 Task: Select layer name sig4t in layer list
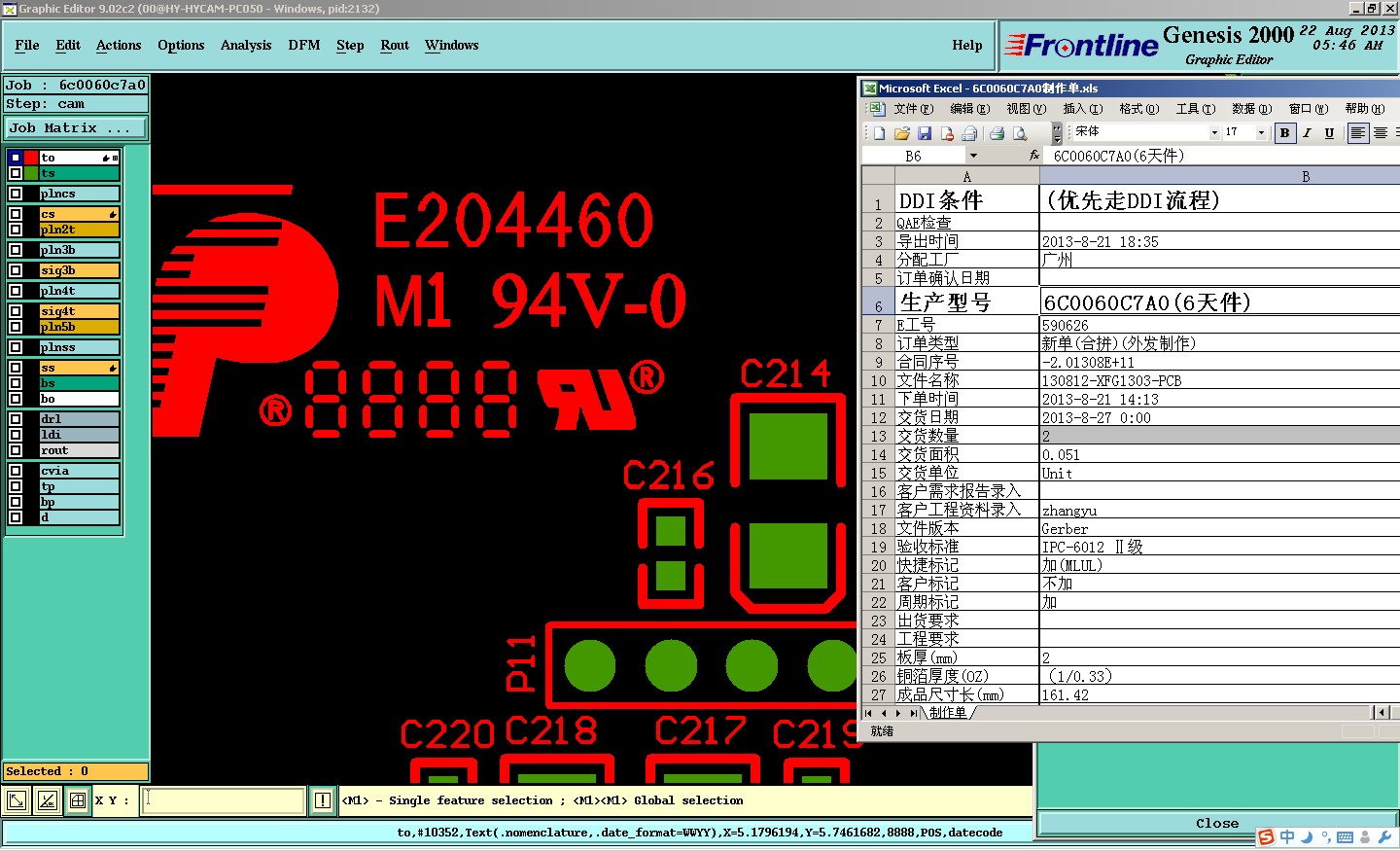(x=79, y=311)
